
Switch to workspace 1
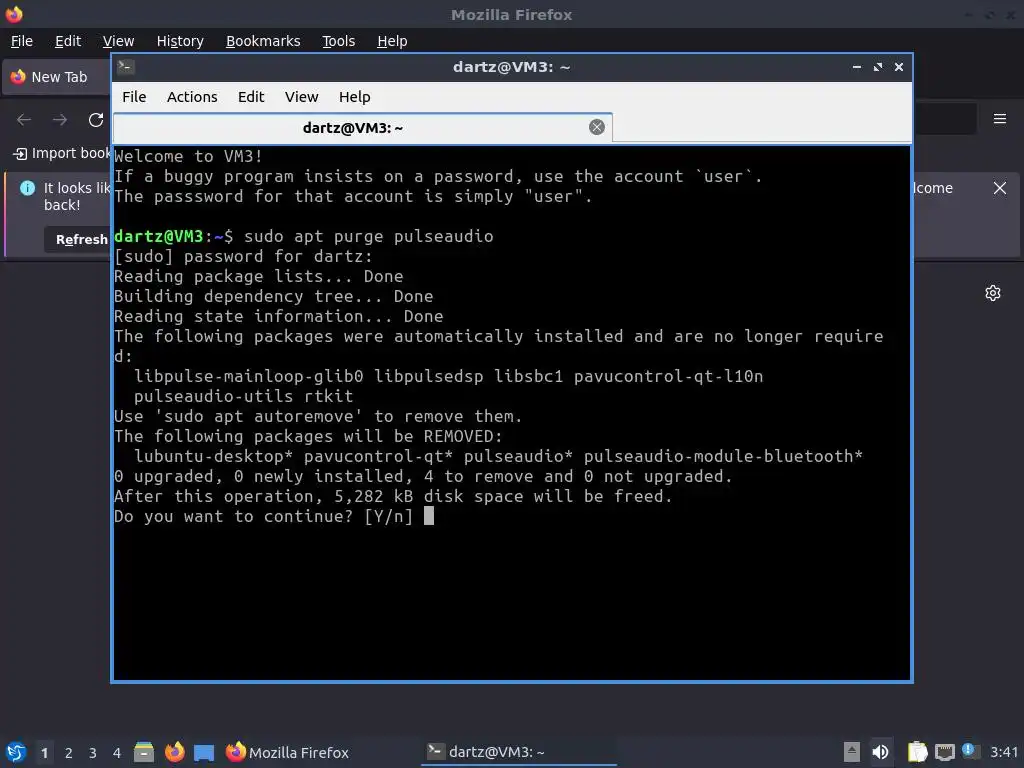(44, 753)
